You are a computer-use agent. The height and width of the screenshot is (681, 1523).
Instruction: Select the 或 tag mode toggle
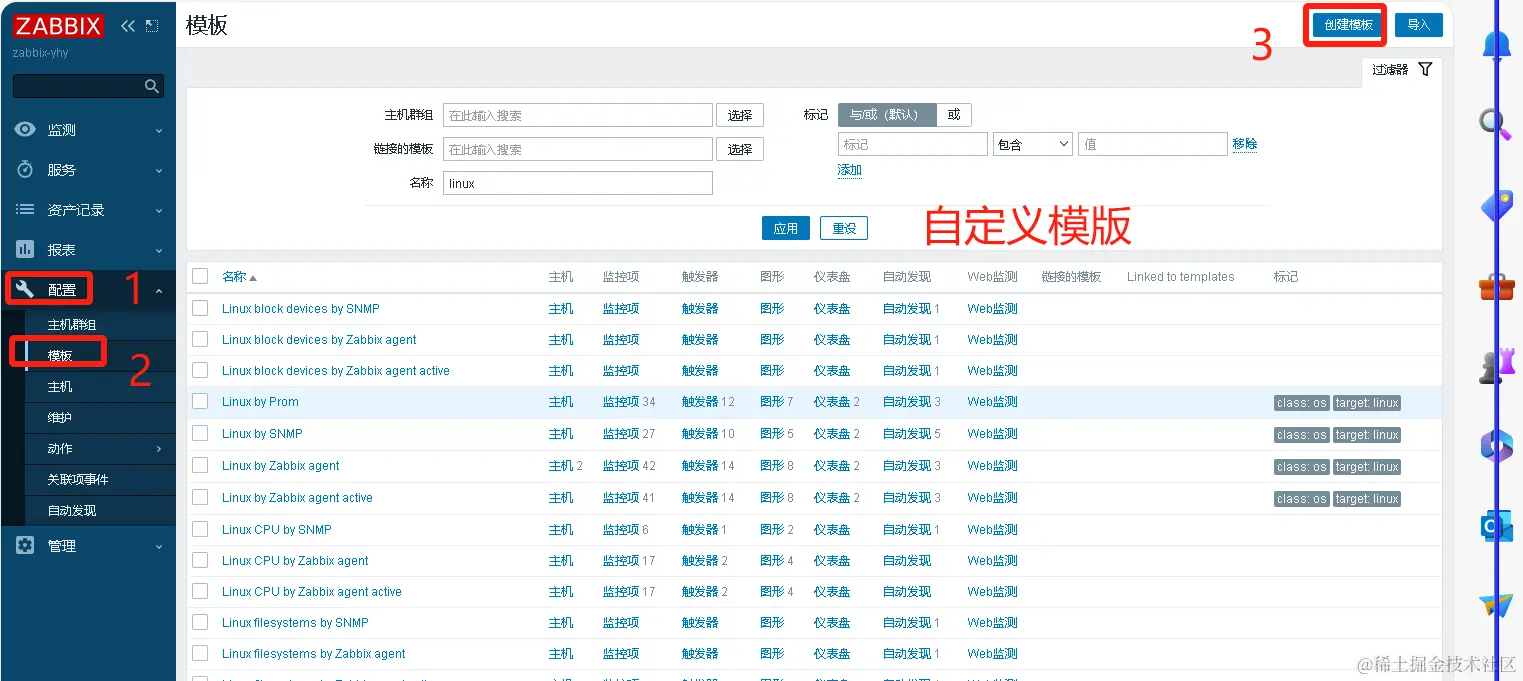pyautogui.click(x=954, y=115)
